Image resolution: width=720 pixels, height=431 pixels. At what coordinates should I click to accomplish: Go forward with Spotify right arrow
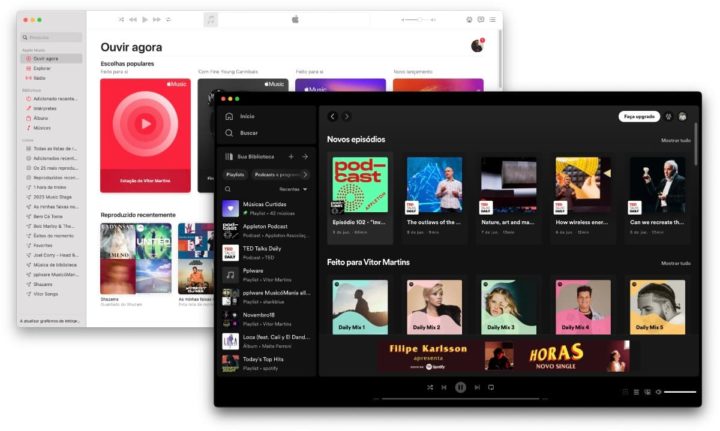(347, 117)
